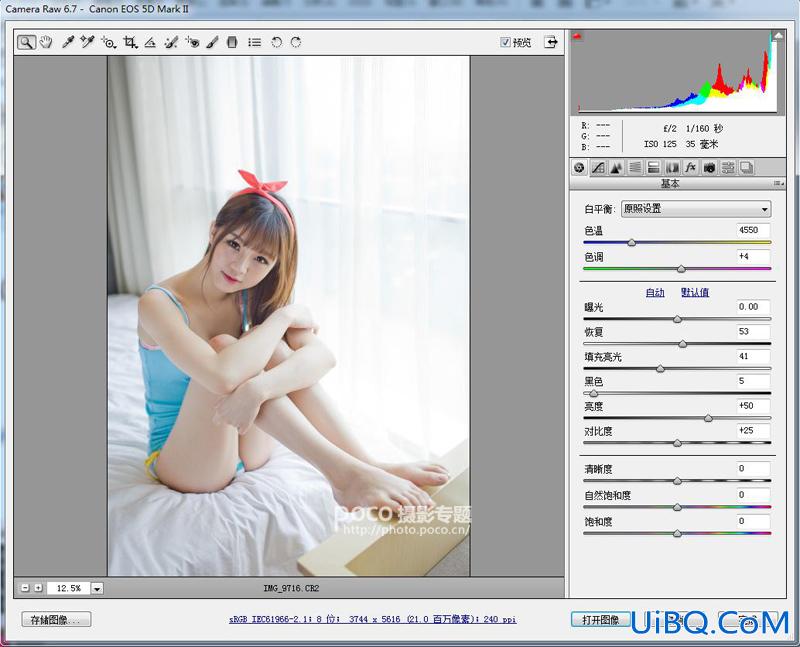Image resolution: width=800 pixels, height=647 pixels.
Task: Select the Crop tool
Action: coord(130,42)
